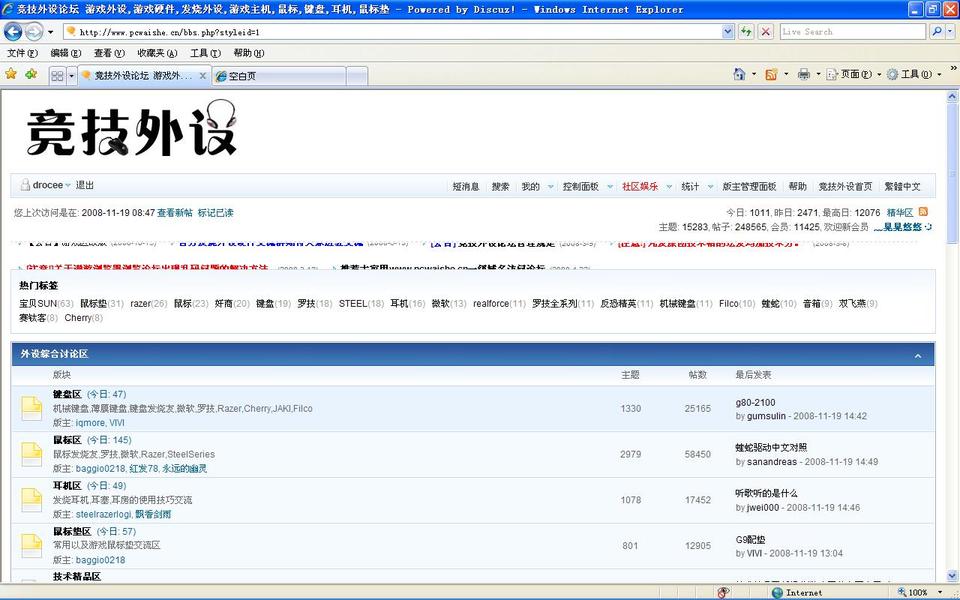Open the Quick Tabs list dropdown arrow
Screen dimensions: 960x600
[72, 76]
